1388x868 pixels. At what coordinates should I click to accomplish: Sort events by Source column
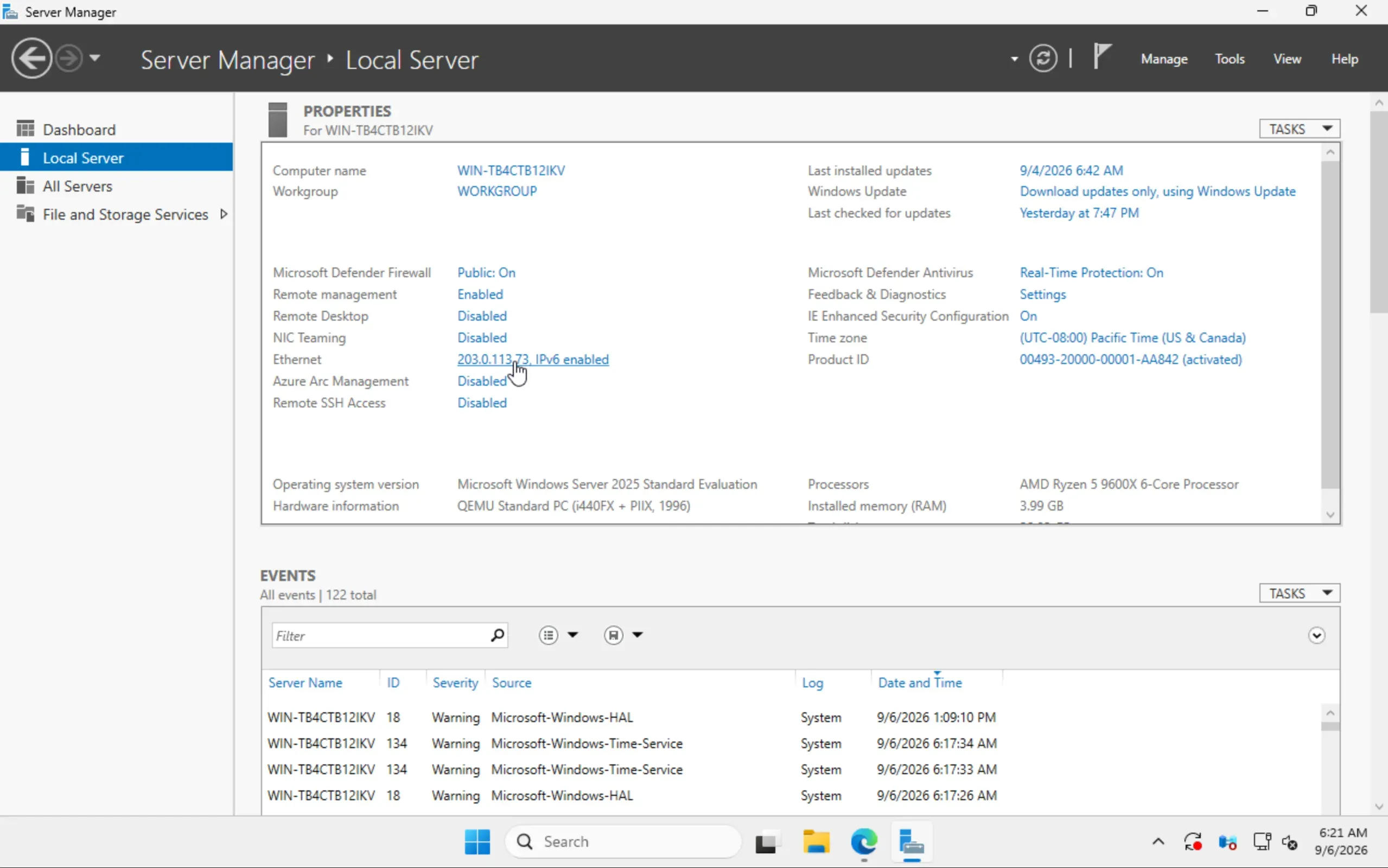click(x=512, y=682)
